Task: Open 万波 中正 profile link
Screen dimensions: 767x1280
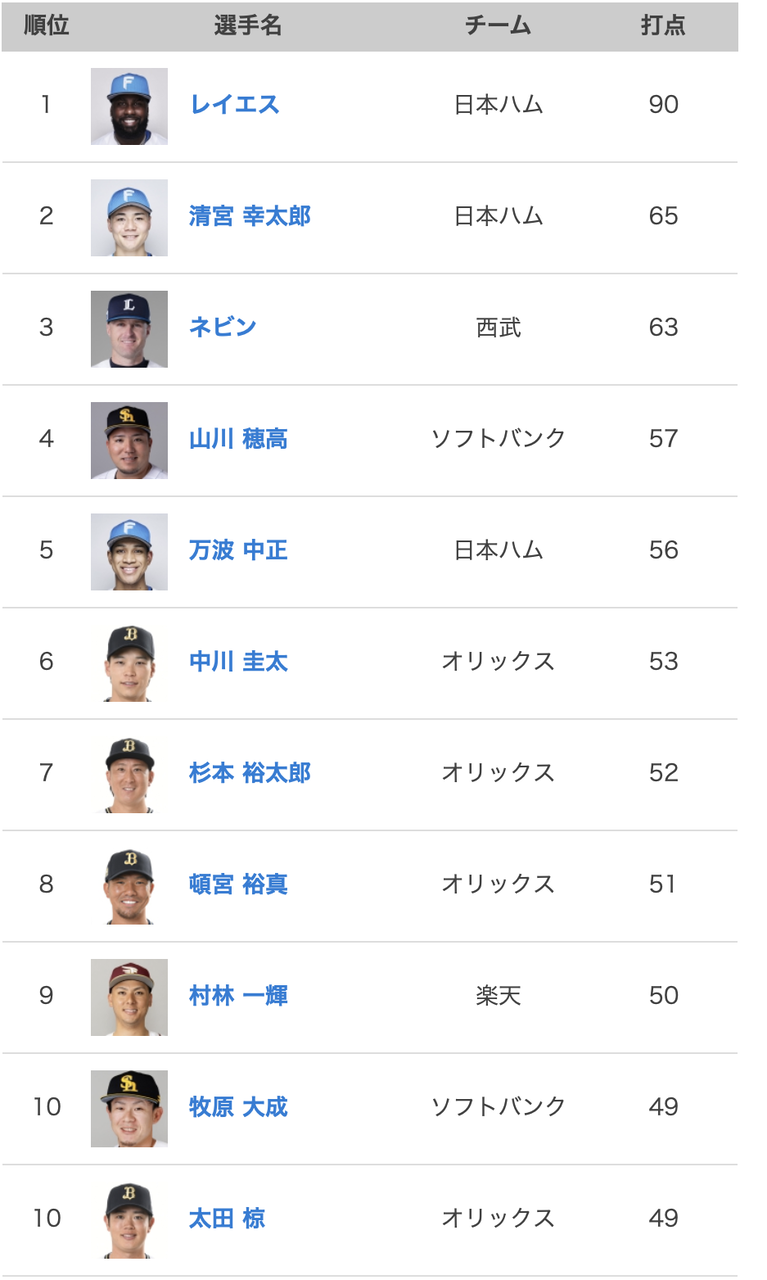Action: [x=239, y=550]
